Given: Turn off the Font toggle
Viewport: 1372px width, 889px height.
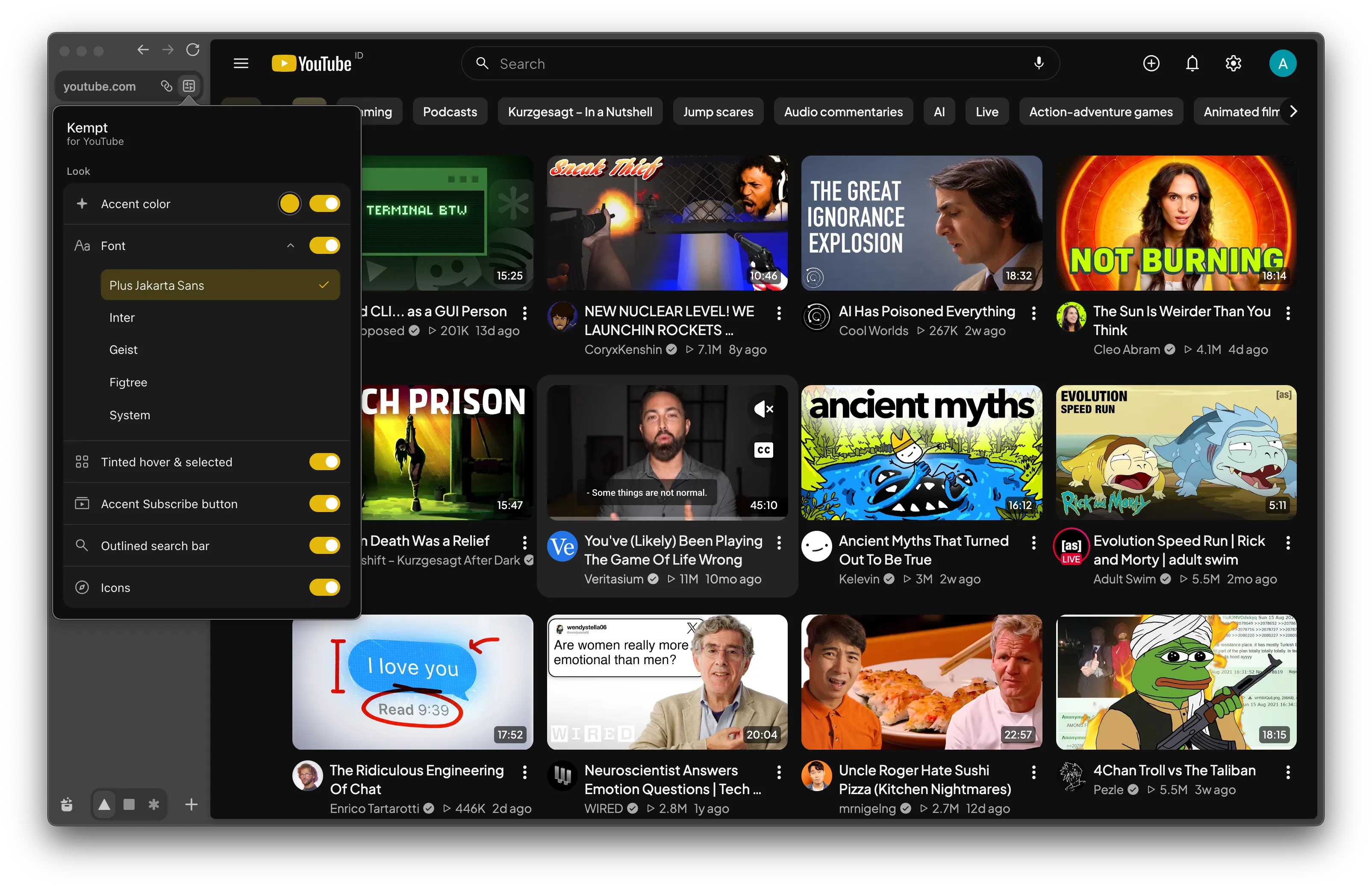Looking at the screenshot, I should (x=324, y=246).
